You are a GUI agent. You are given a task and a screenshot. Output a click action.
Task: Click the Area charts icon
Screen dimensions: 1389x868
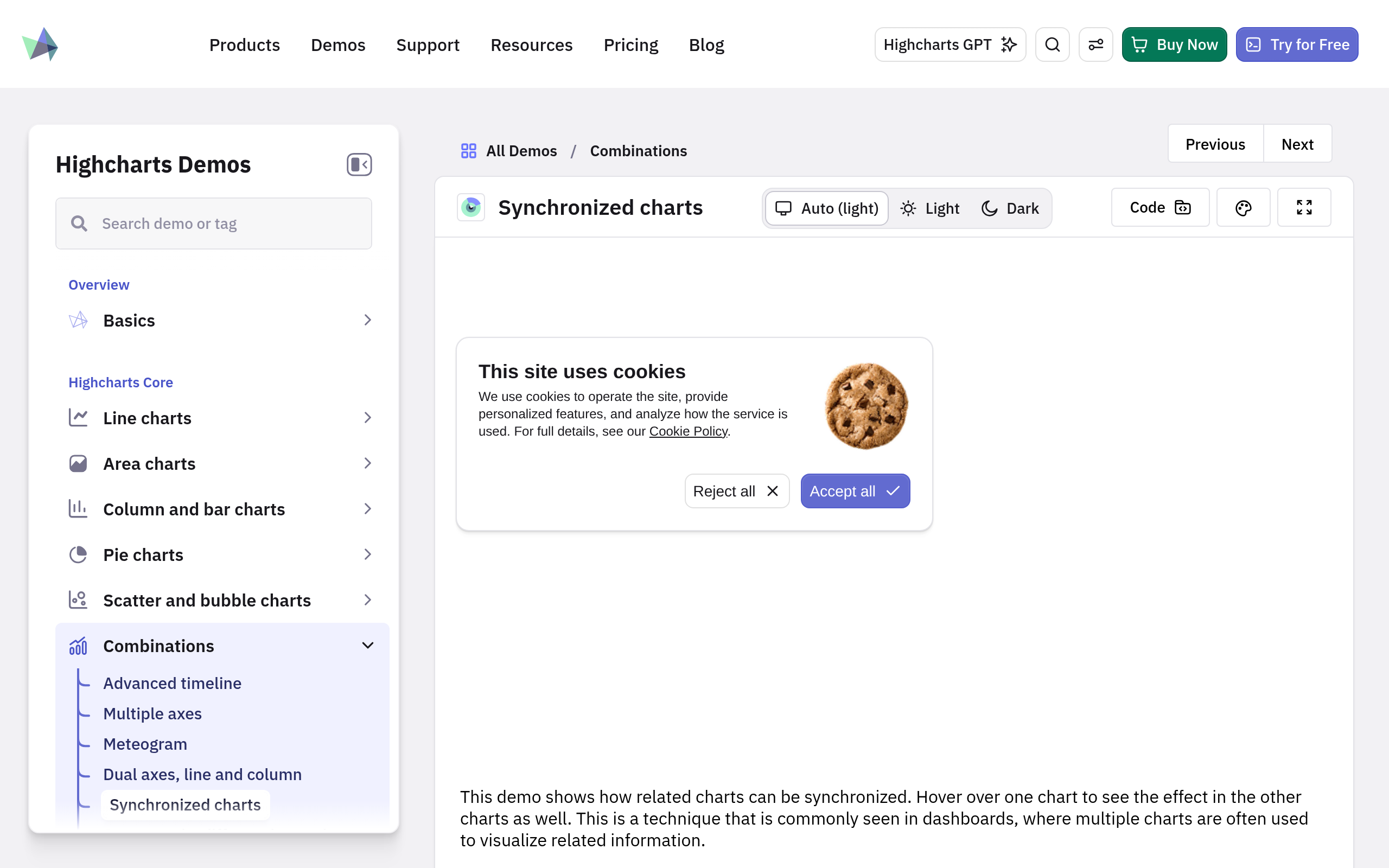(x=78, y=463)
